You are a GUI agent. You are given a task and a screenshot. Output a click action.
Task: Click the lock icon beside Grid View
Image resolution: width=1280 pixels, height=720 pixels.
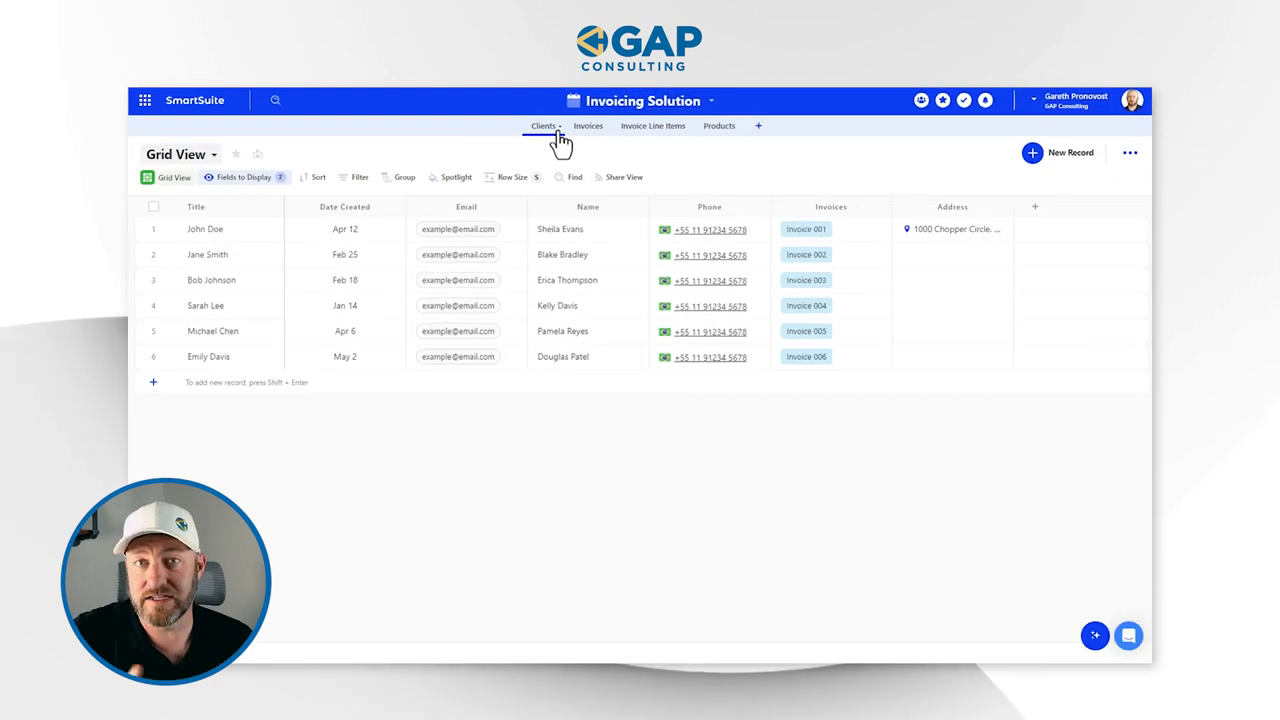pos(257,154)
